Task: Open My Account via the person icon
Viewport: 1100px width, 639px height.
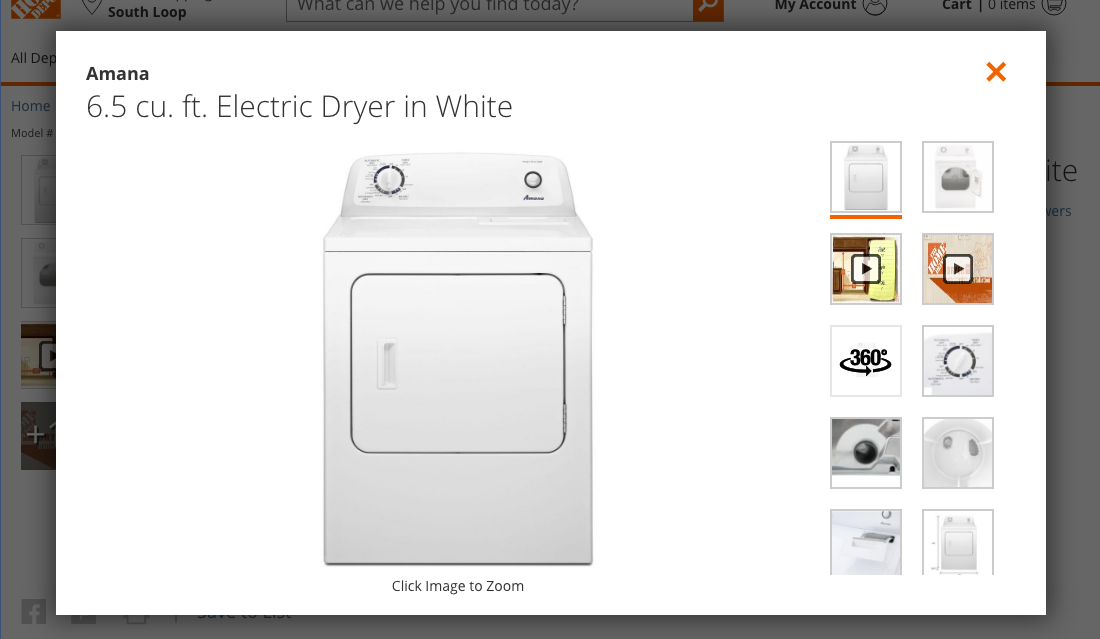Action: (875, 6)
